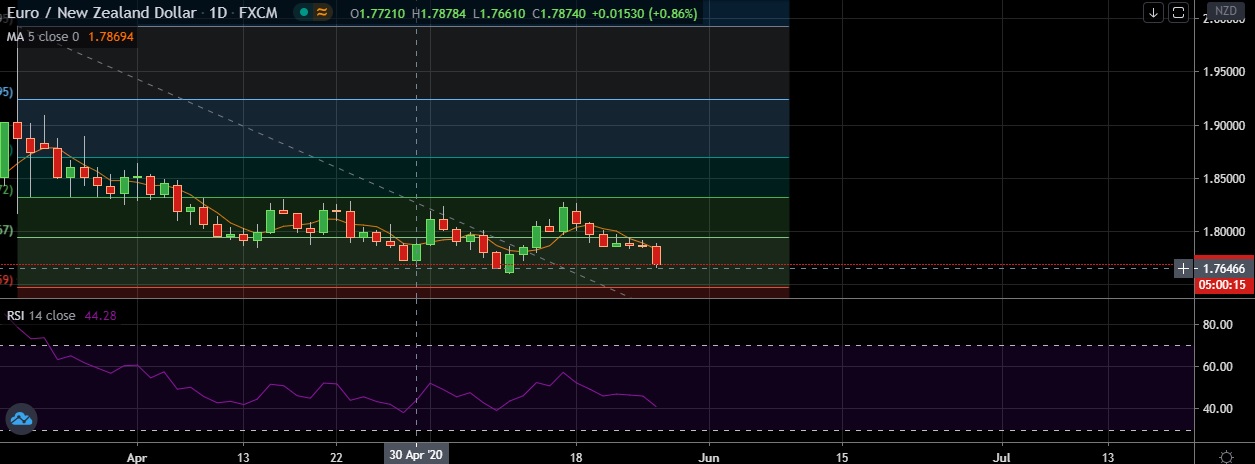
Task: Click the Apr label on the time axis
Action: click(139, 456)
